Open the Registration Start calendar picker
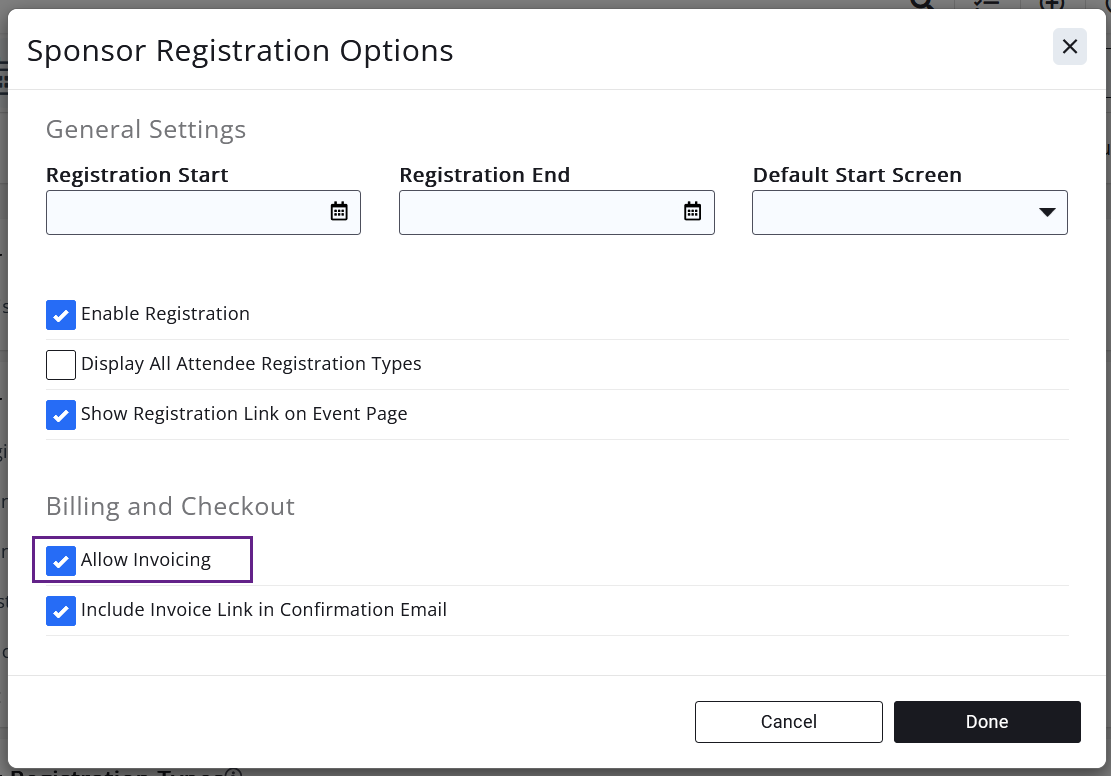1111x776 pixels. 339,211
